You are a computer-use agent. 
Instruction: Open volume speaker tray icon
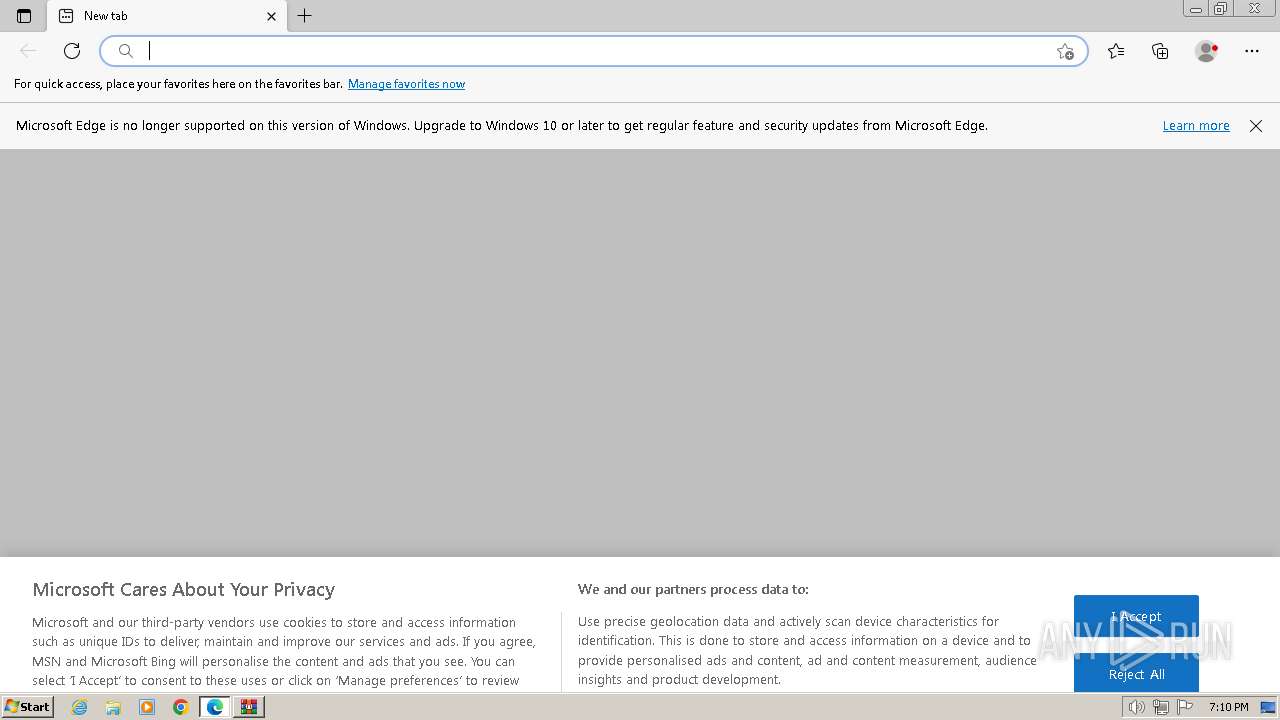point(1136,708)
